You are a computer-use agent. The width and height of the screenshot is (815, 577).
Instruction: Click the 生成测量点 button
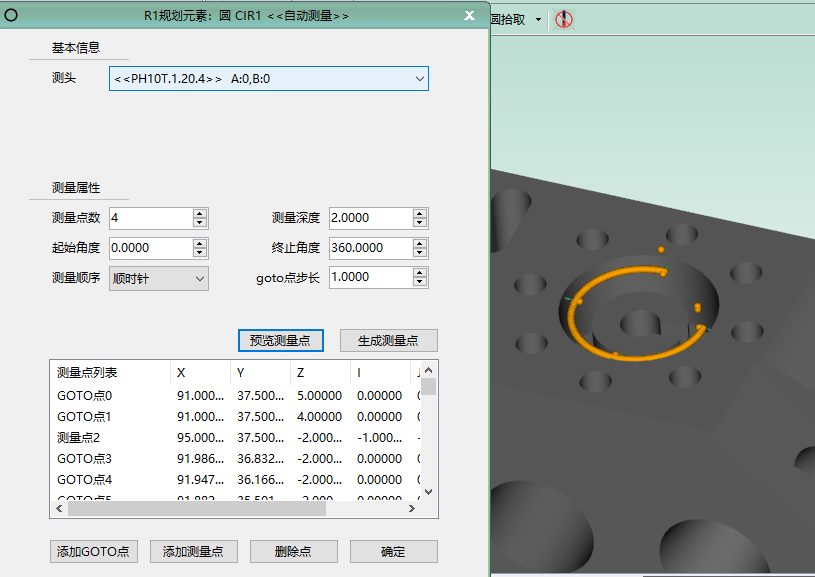pos(388,340)
